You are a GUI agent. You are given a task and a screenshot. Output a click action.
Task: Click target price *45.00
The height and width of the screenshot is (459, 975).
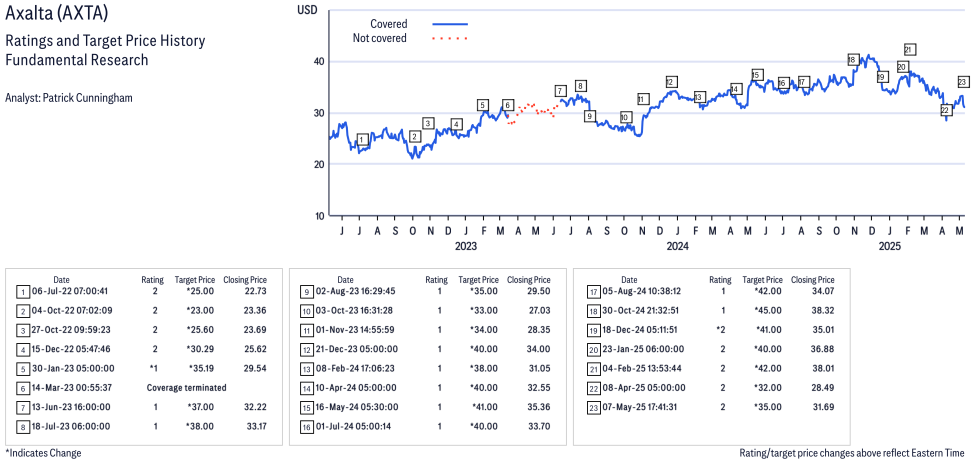768,310
